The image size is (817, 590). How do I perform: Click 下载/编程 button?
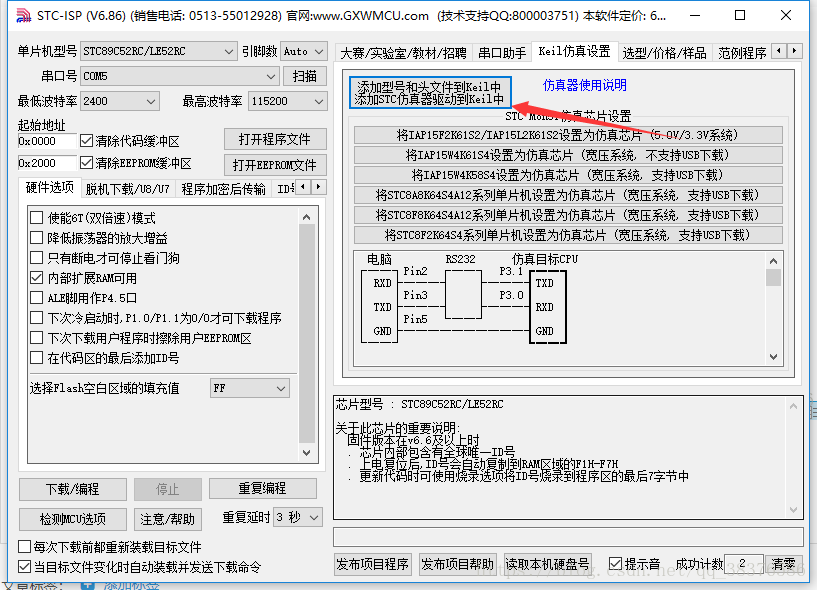pos(73,489)
